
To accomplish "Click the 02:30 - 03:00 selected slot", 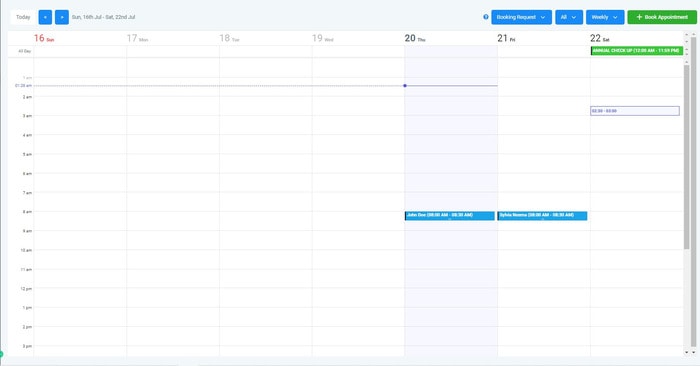I will click(635, 111).
